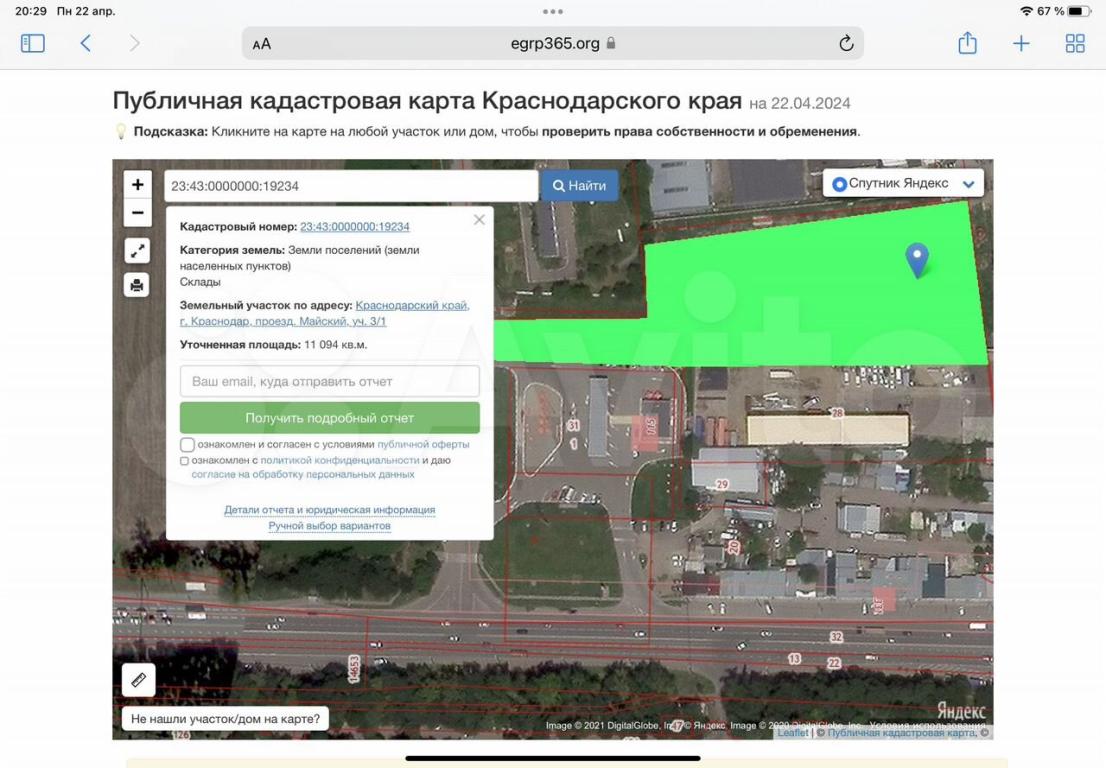Open Safari sidebar panel
Screen dimensions: 1106x768
point(33,43)
